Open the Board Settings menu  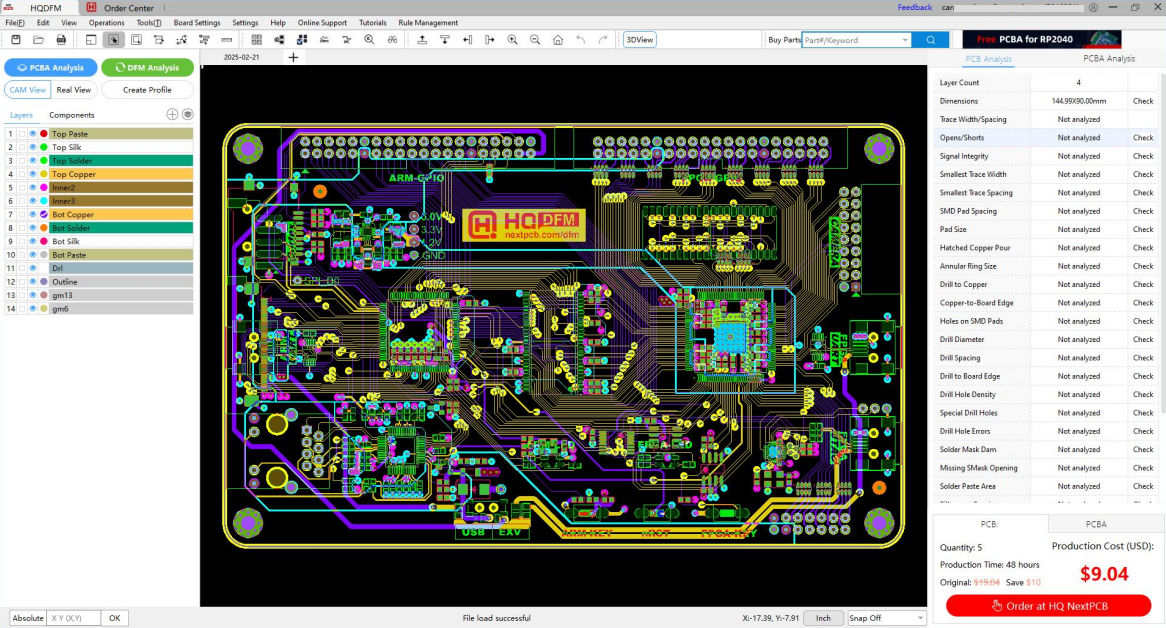[197, 22]
